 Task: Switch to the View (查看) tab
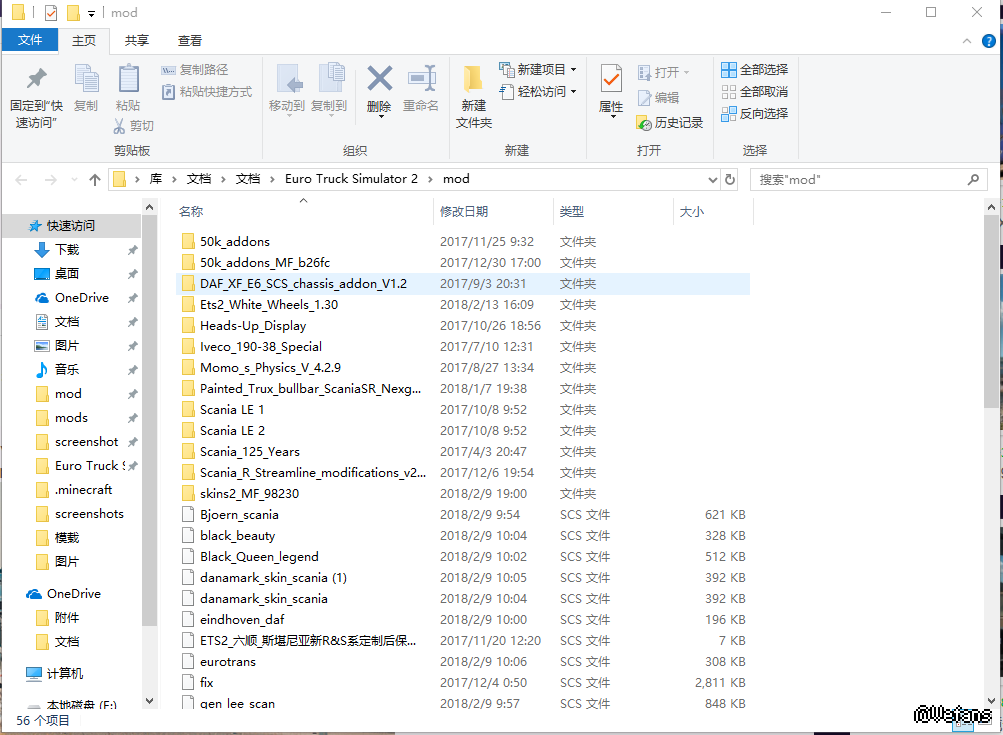pos(190,40)
